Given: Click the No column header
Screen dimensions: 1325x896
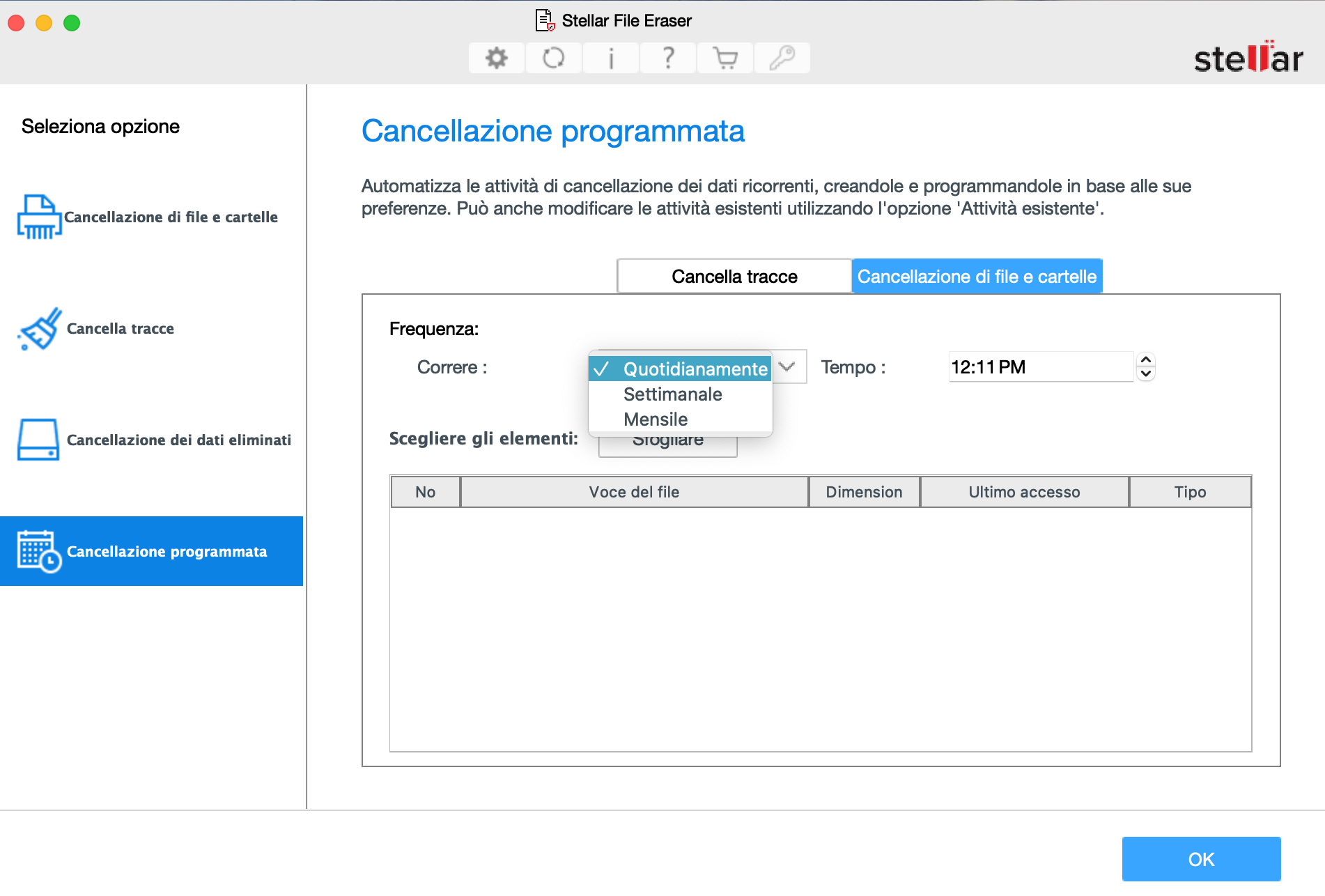Looking at the screenshot, I should (x=425, y=492).
